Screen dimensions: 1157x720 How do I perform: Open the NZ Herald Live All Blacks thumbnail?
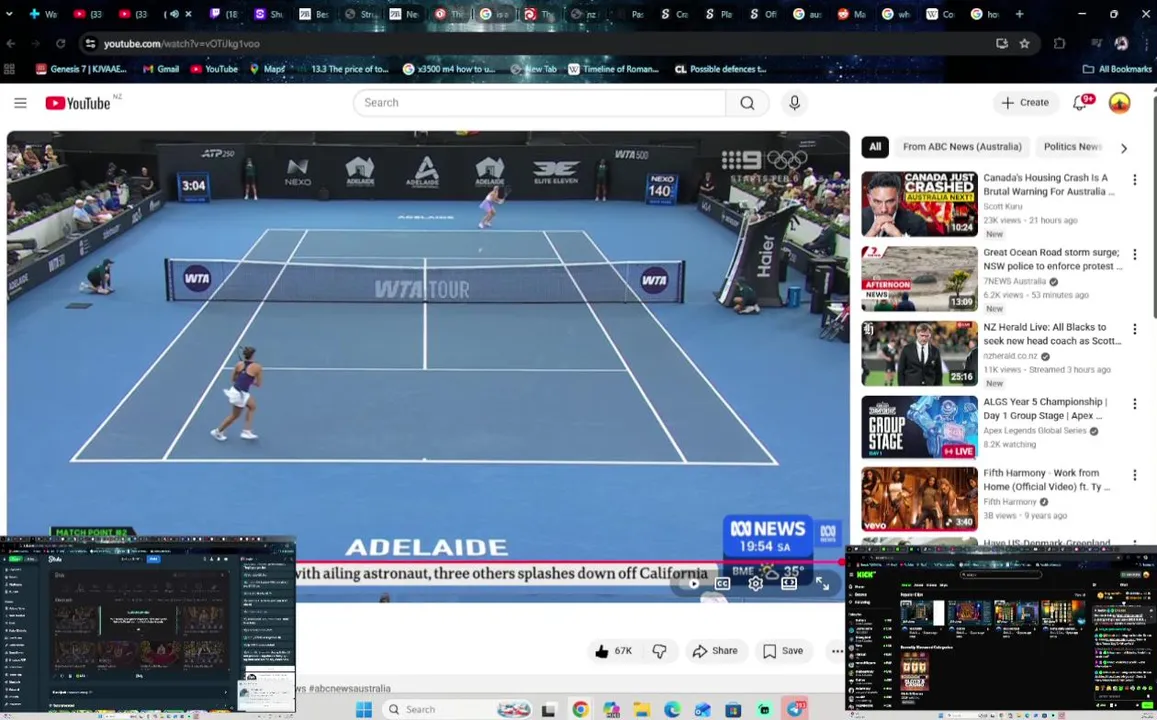[x=919, y=353]
